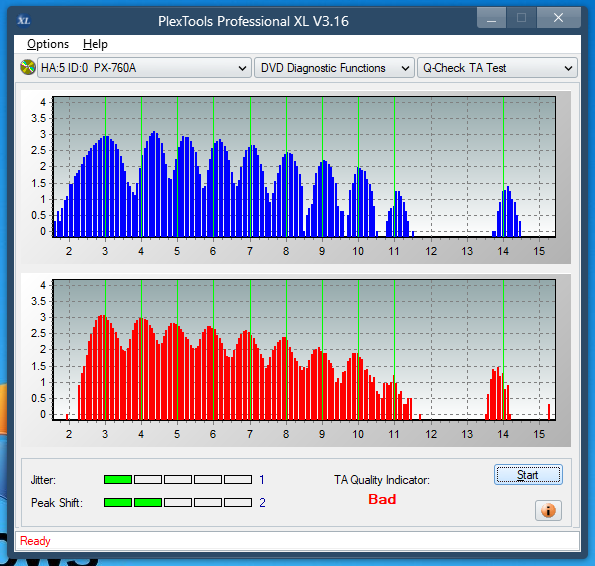Click the disc drive icon beside the drive selector

click(x=28, y=68)
